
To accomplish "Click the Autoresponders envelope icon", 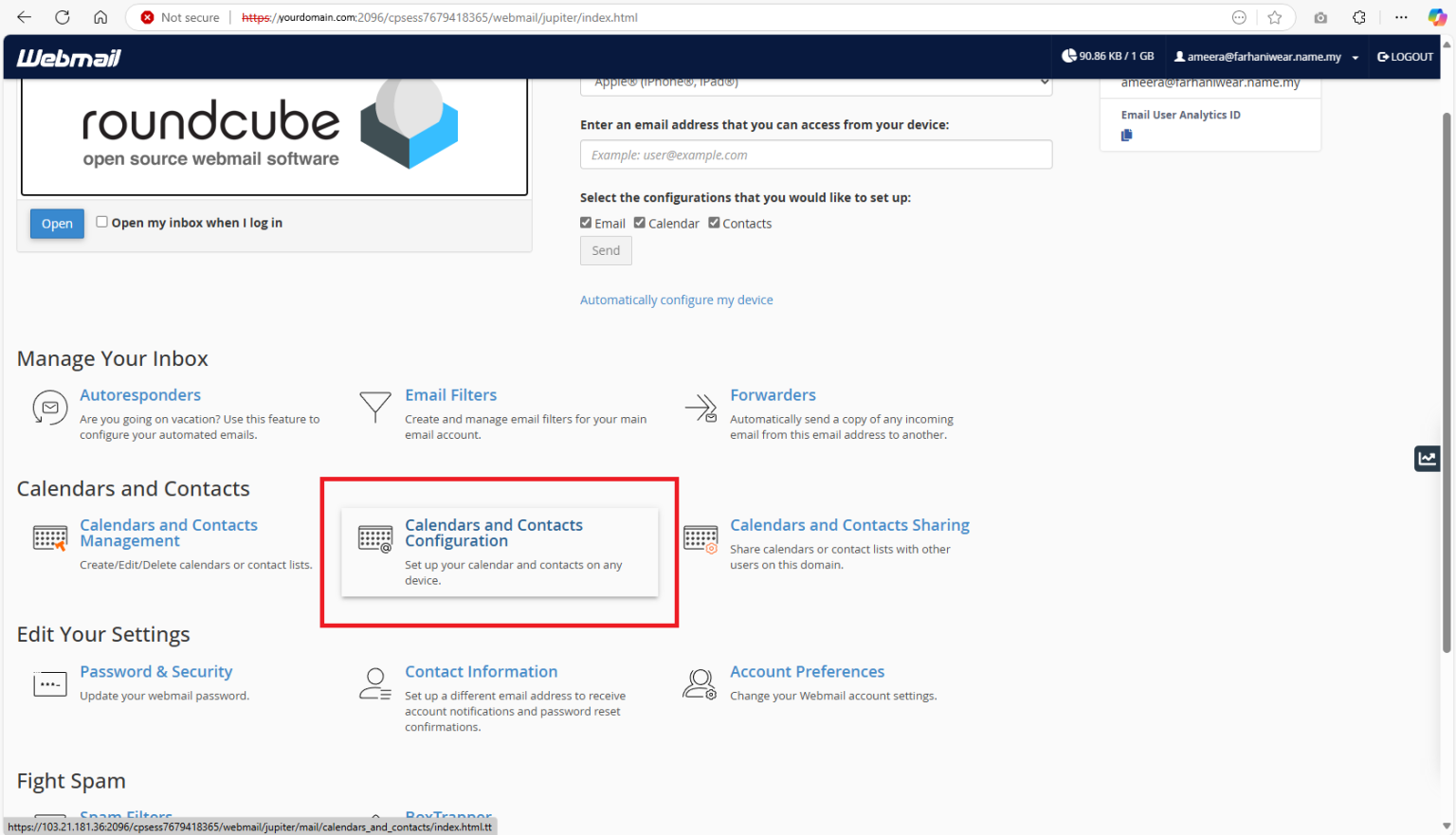I will coord(49,408).
